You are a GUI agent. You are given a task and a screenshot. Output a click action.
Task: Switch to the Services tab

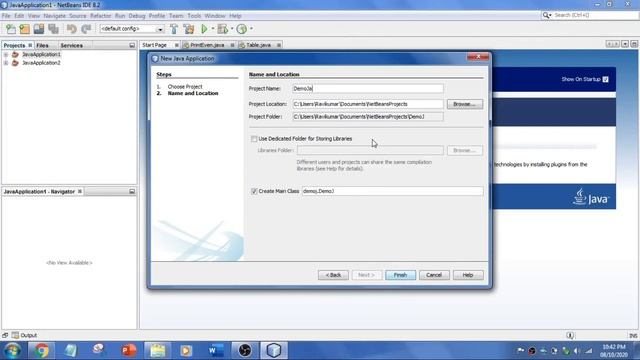click(x=71, y=45)
